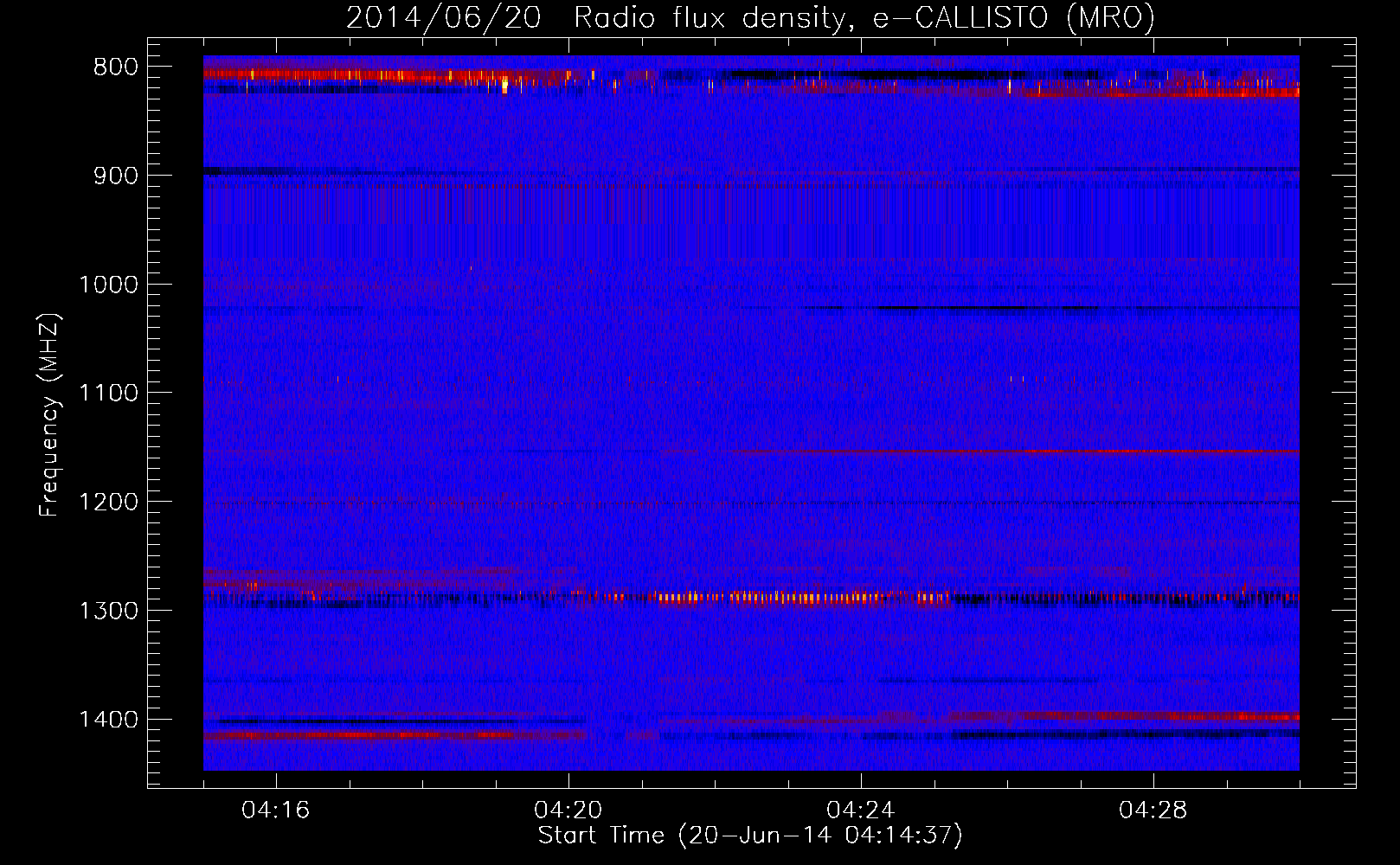Click the 04:28 time axis label
The image size is (1400, 865).
point(1153,811)
